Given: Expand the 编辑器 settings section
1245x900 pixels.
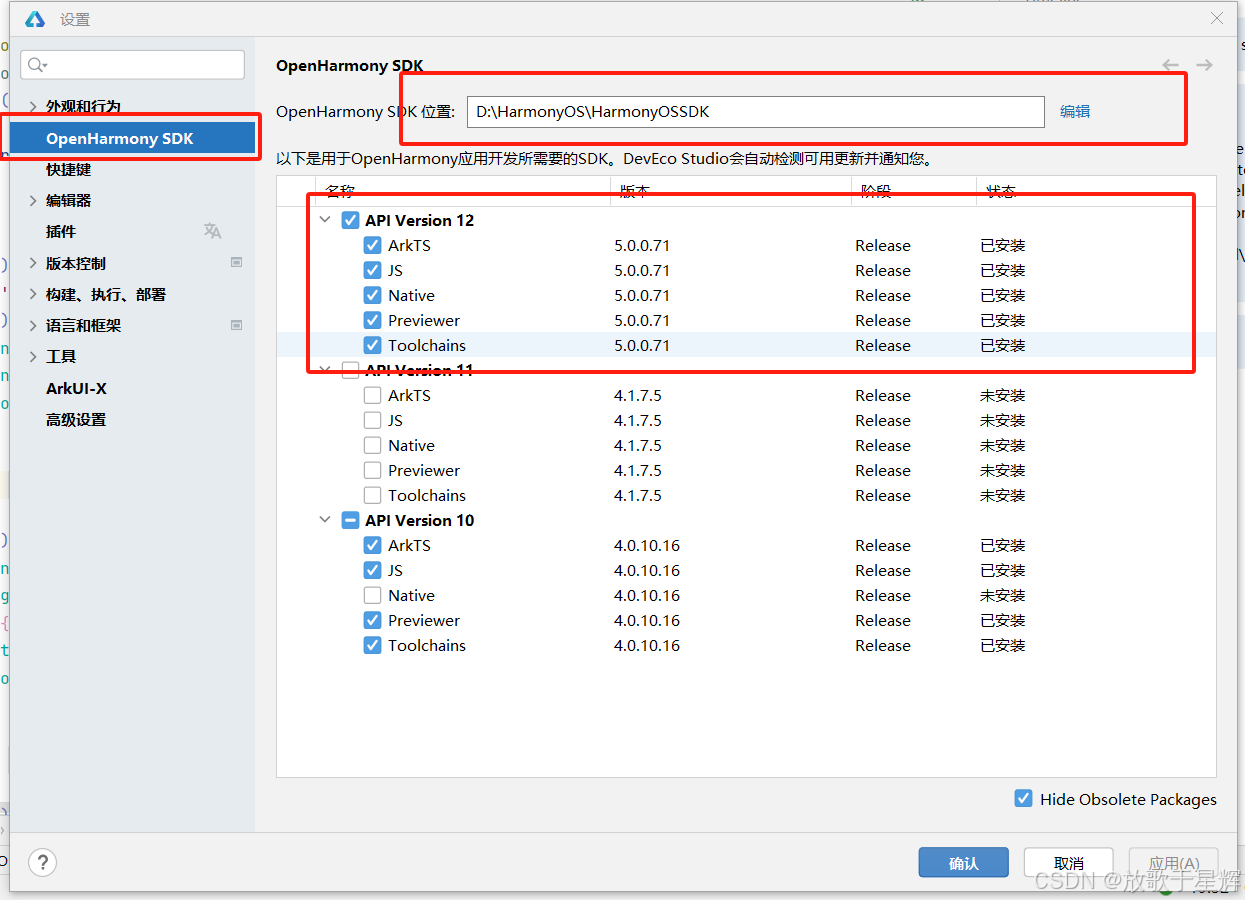Looking at the screenshot, I should (x=33, y=200).
